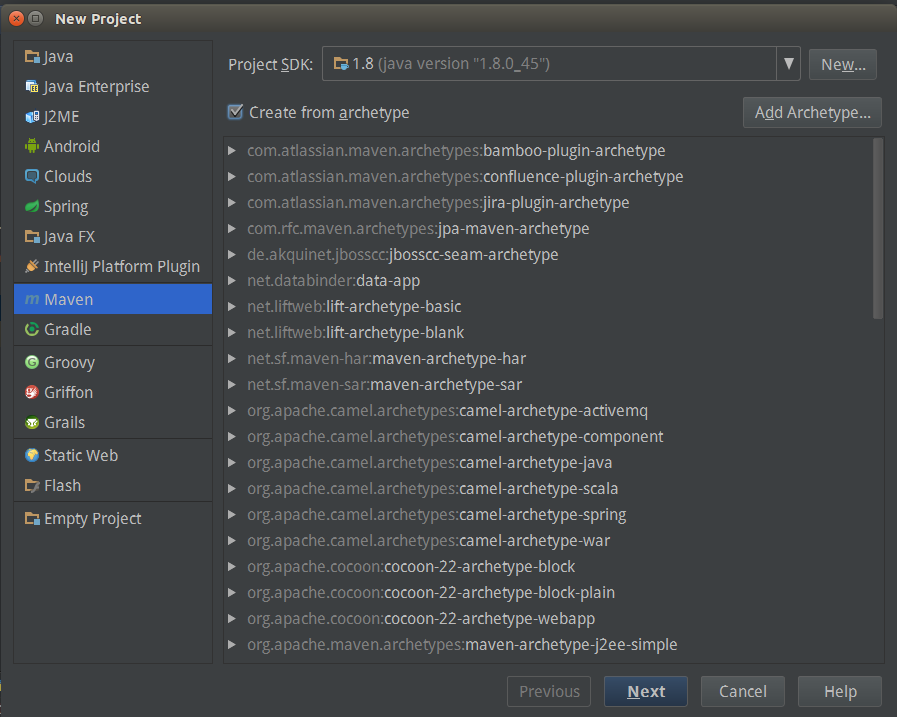Click the Previous button

(549, 691)
